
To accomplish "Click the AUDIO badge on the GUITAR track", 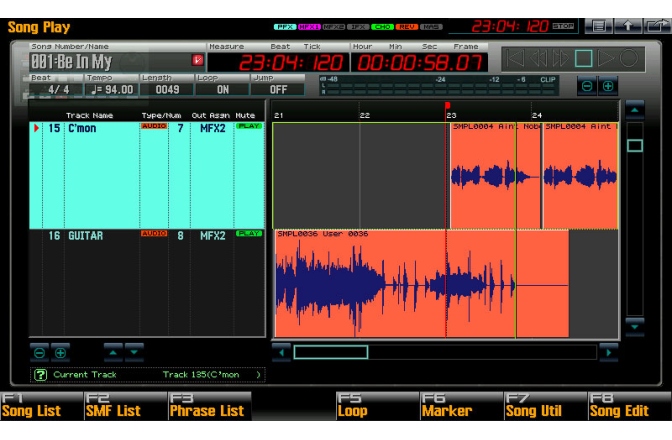I will 153,233.
